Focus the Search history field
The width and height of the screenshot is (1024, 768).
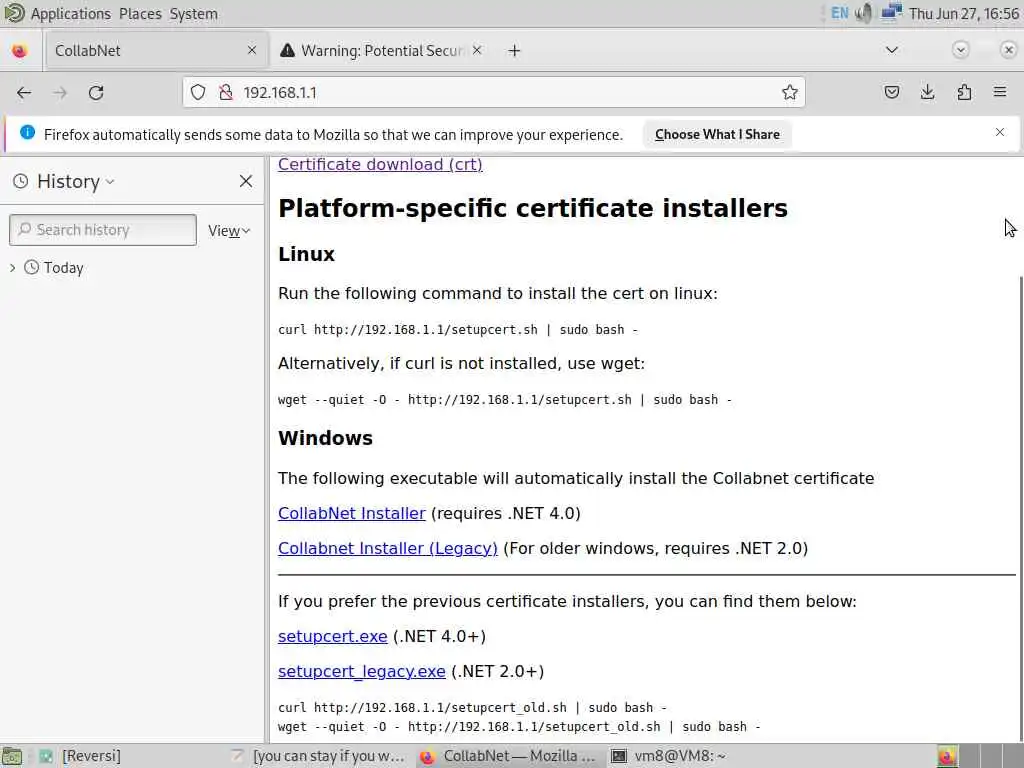pyautogui.click(x=103, y=230)
